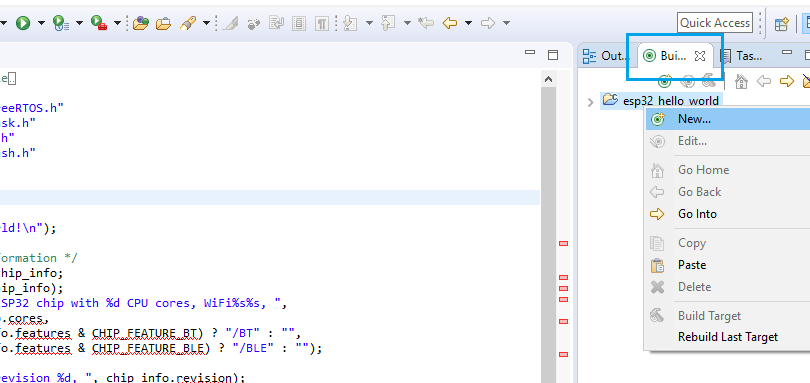Switch to the Outline tab

click(605, 56)
